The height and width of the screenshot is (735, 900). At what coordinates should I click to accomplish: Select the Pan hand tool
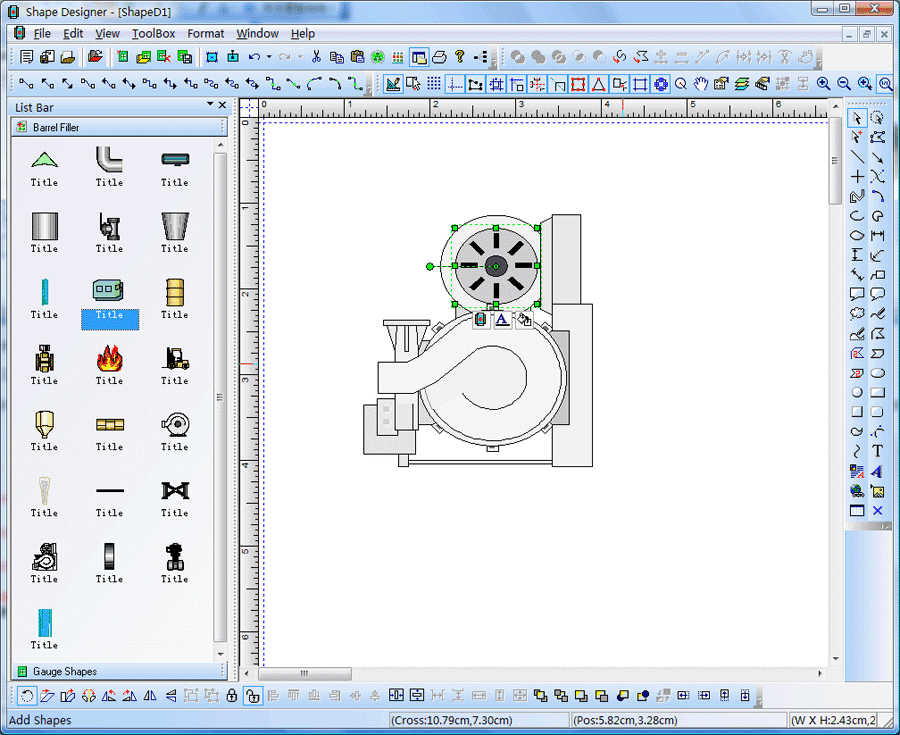(x=701, y=84)
